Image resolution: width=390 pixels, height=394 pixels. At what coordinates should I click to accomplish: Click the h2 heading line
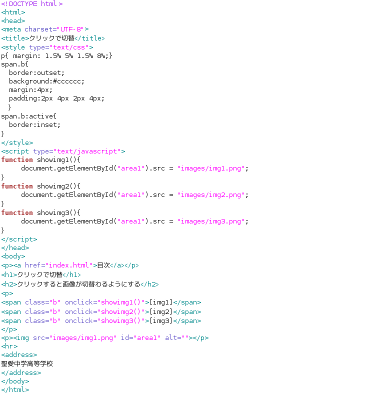[x=80, y=284]
